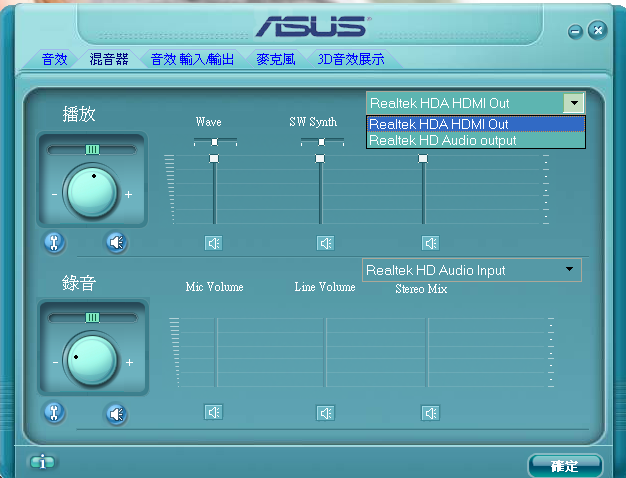Open Realtek HD Audio Input dropdown
This screenshot has height=478, width=626.
pyautogui.click(x=471, y=270)
